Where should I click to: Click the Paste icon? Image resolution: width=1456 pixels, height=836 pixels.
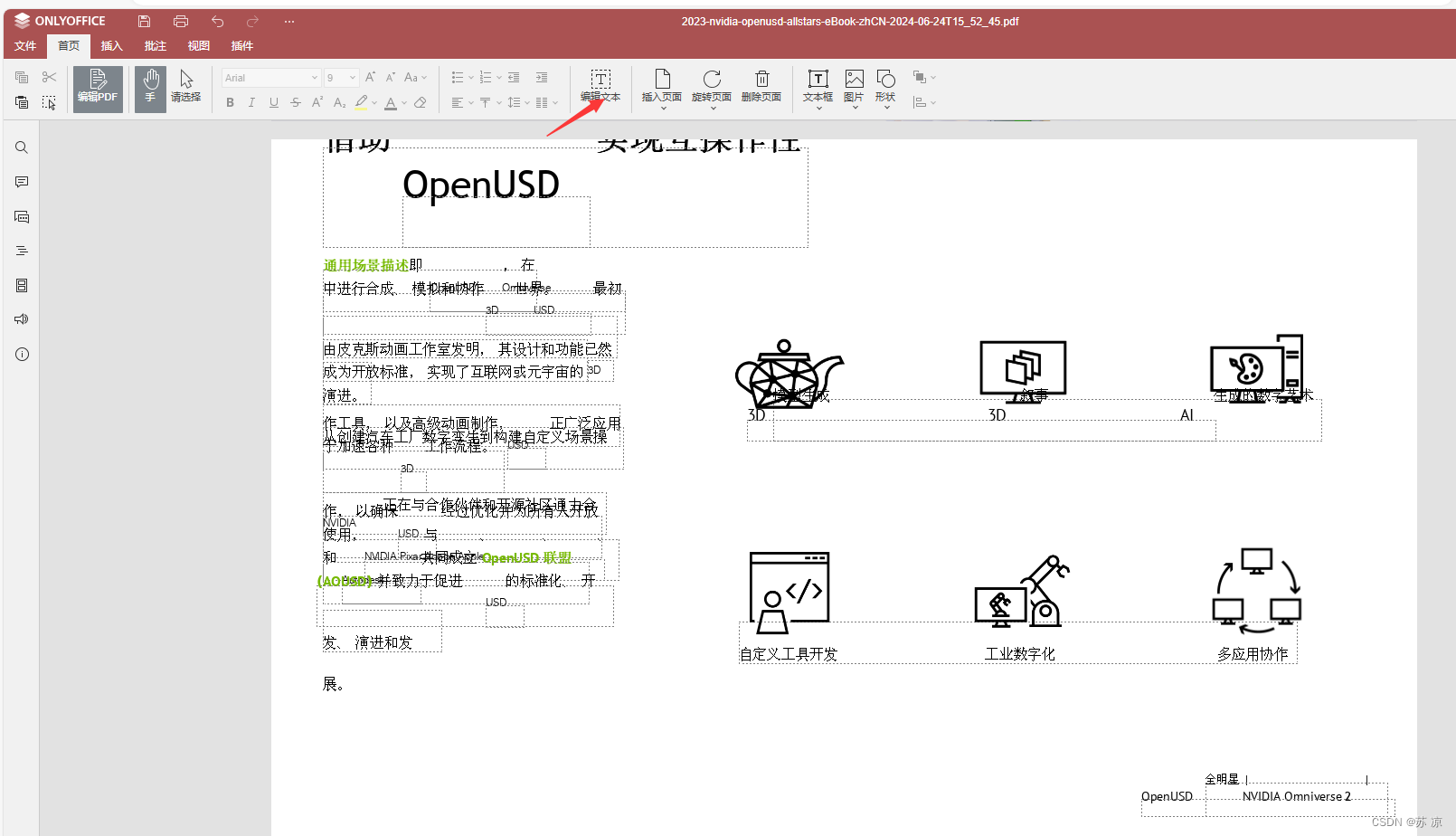22,102
